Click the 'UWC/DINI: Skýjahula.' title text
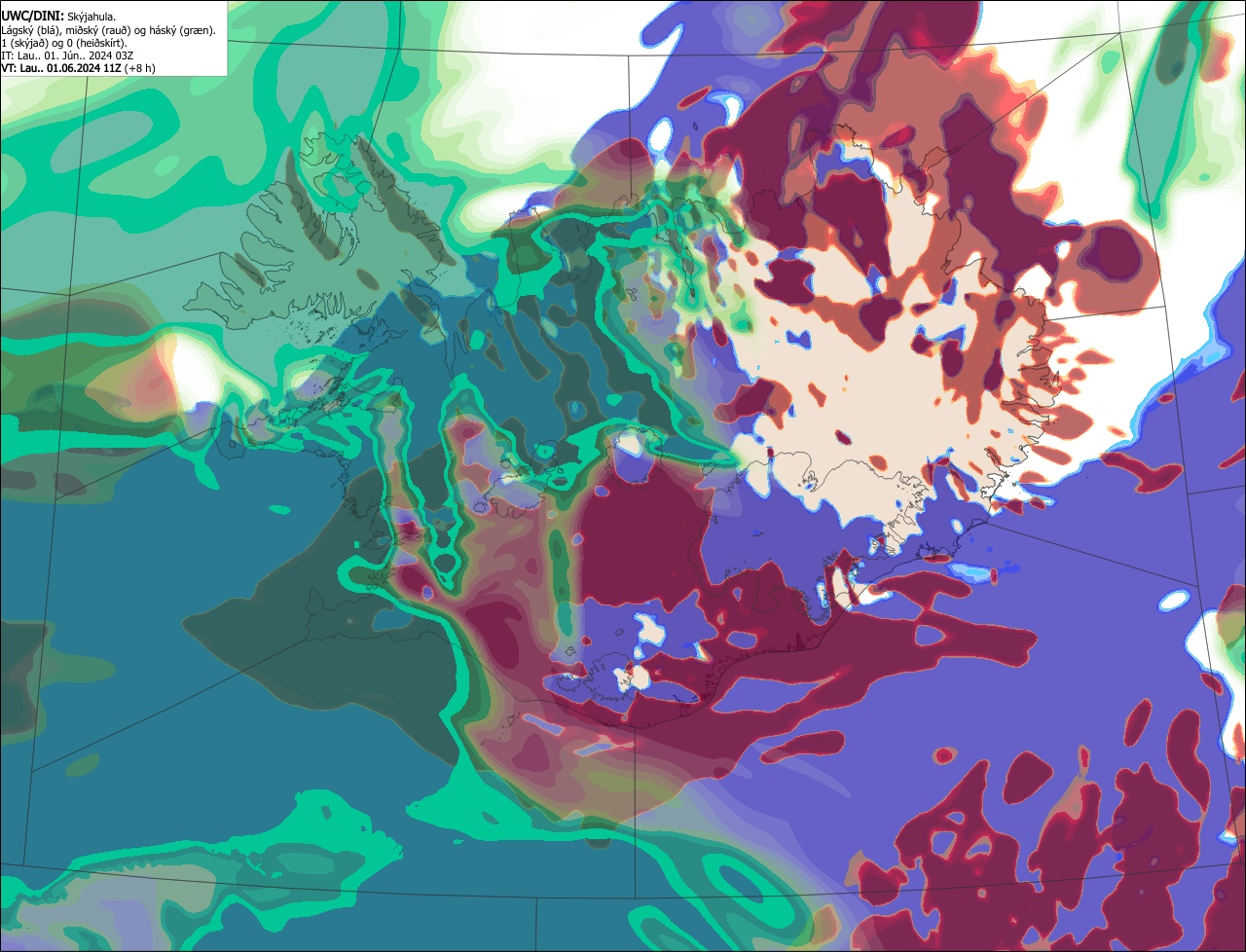The image size is (1246, 952). tap(58, 17)
